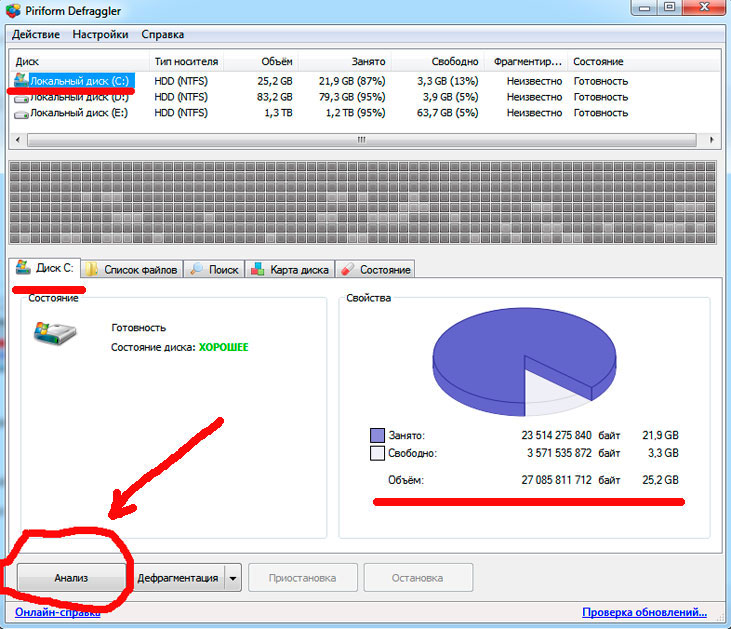This screenshot has height=629, width=731.
Task: Click the 27 085 811 712 bytes value
Action: point(556,480)
